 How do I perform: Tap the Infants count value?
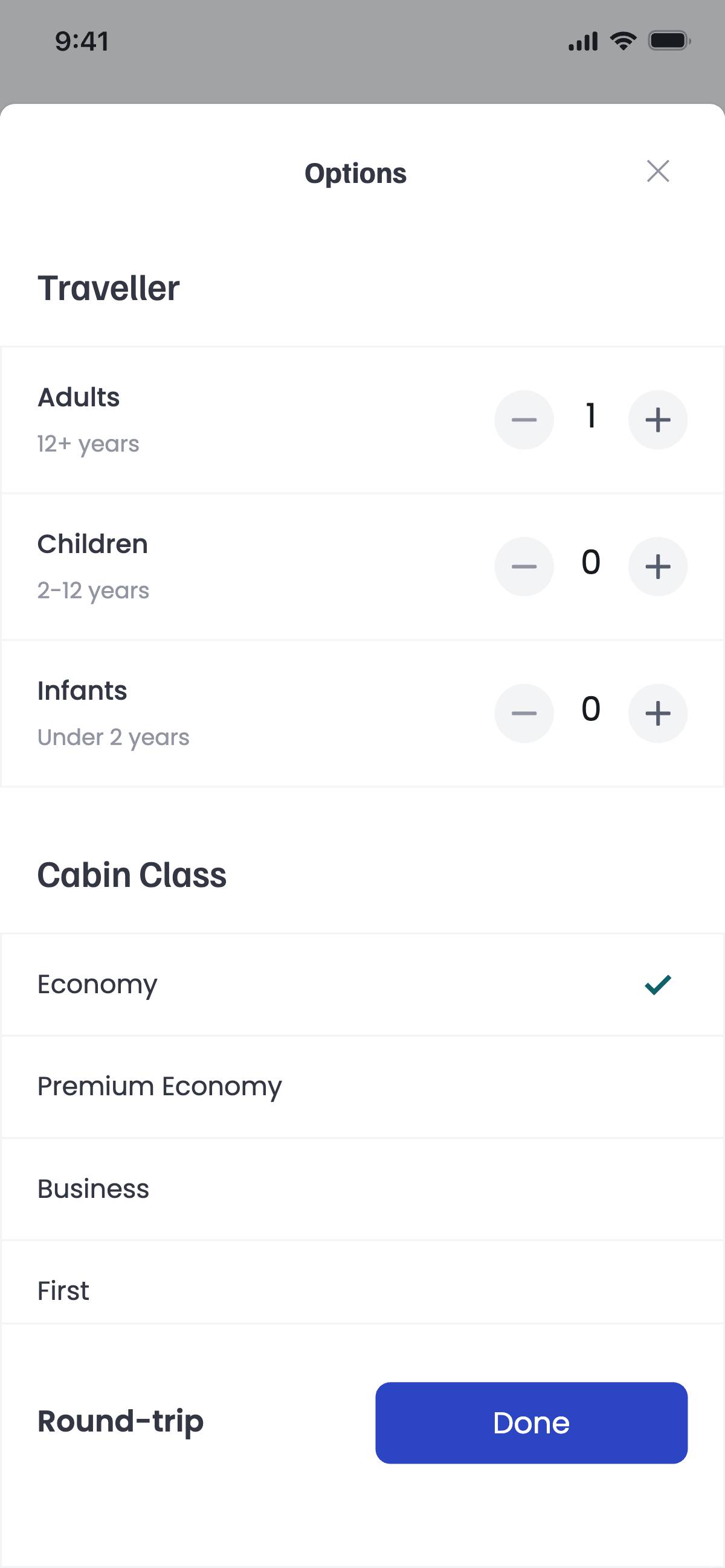590,709
